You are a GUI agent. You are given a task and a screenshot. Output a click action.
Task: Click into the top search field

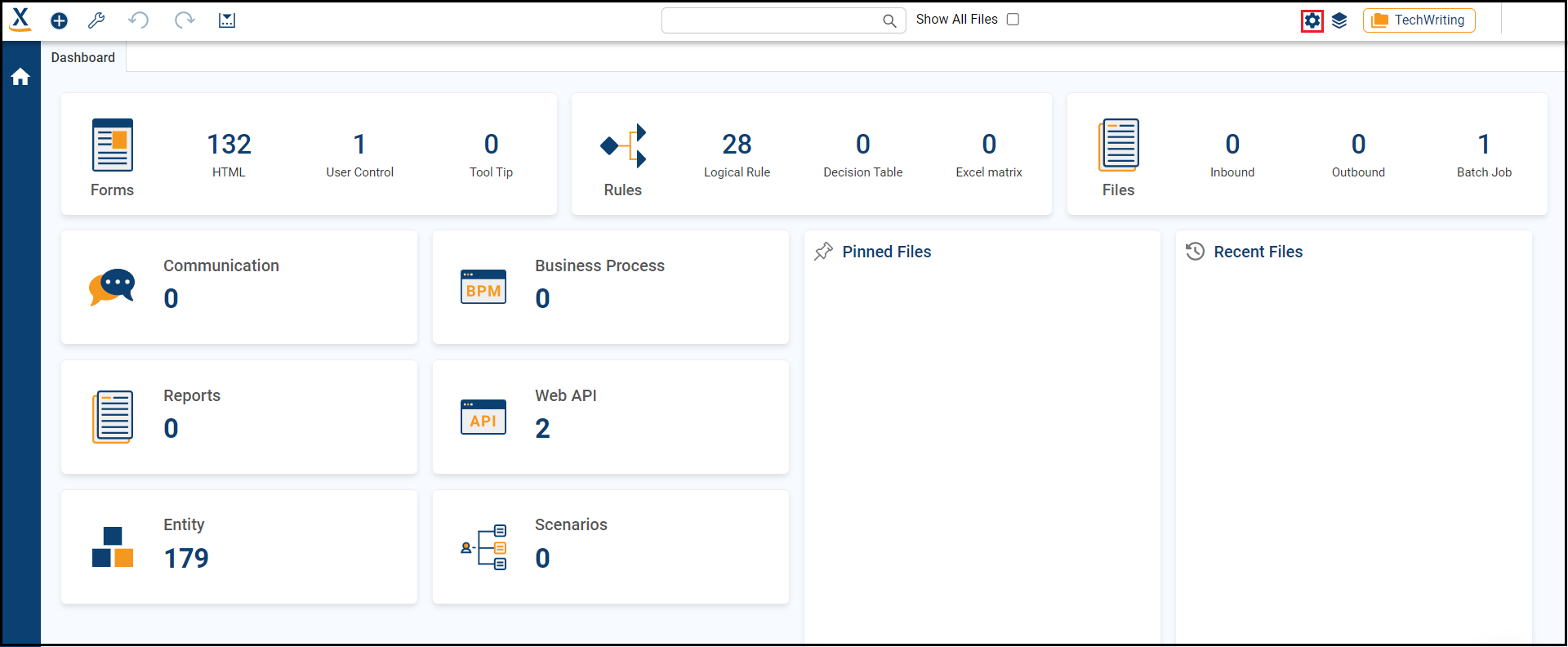point(772,20)
